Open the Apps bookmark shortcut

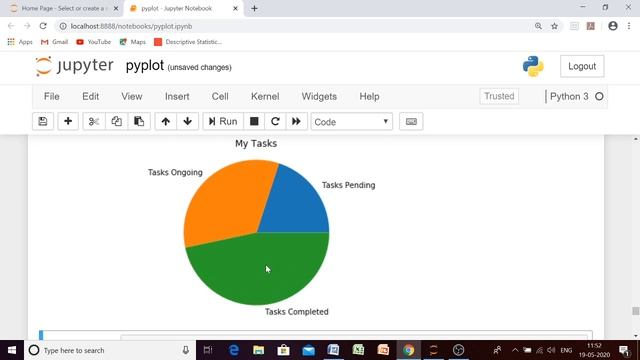[20, 42]
